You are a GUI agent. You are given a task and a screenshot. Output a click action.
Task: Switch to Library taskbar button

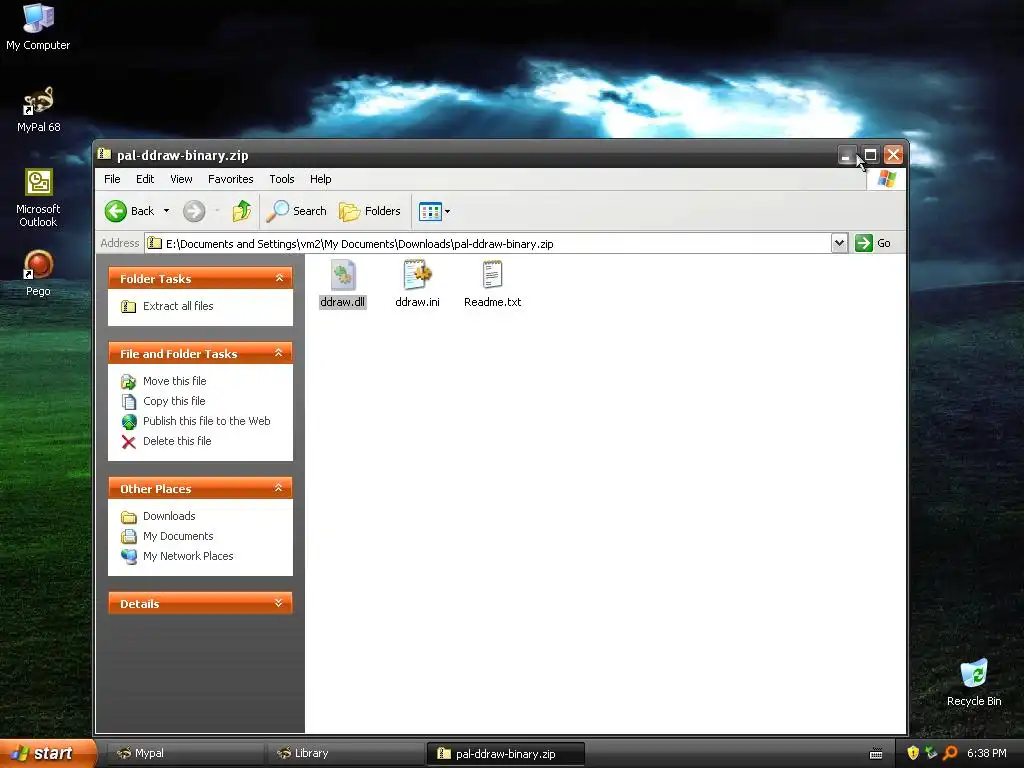tap(345, 754)
